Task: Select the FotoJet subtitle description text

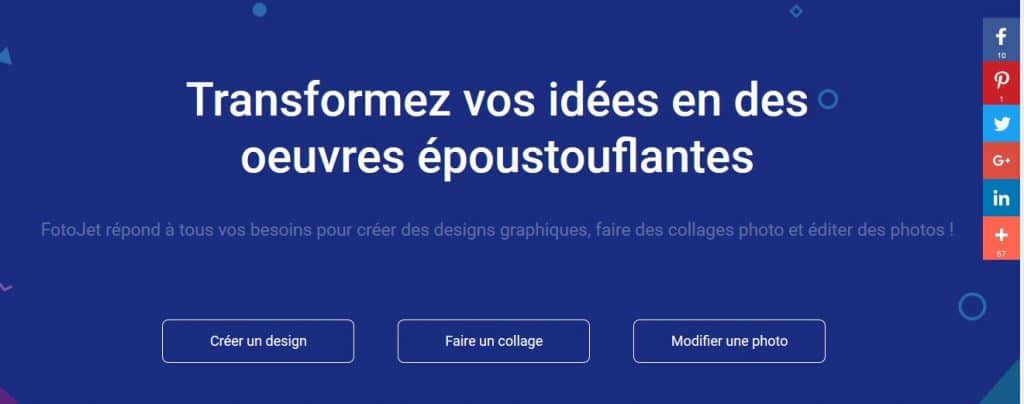Action: click(x=498, y=230)
